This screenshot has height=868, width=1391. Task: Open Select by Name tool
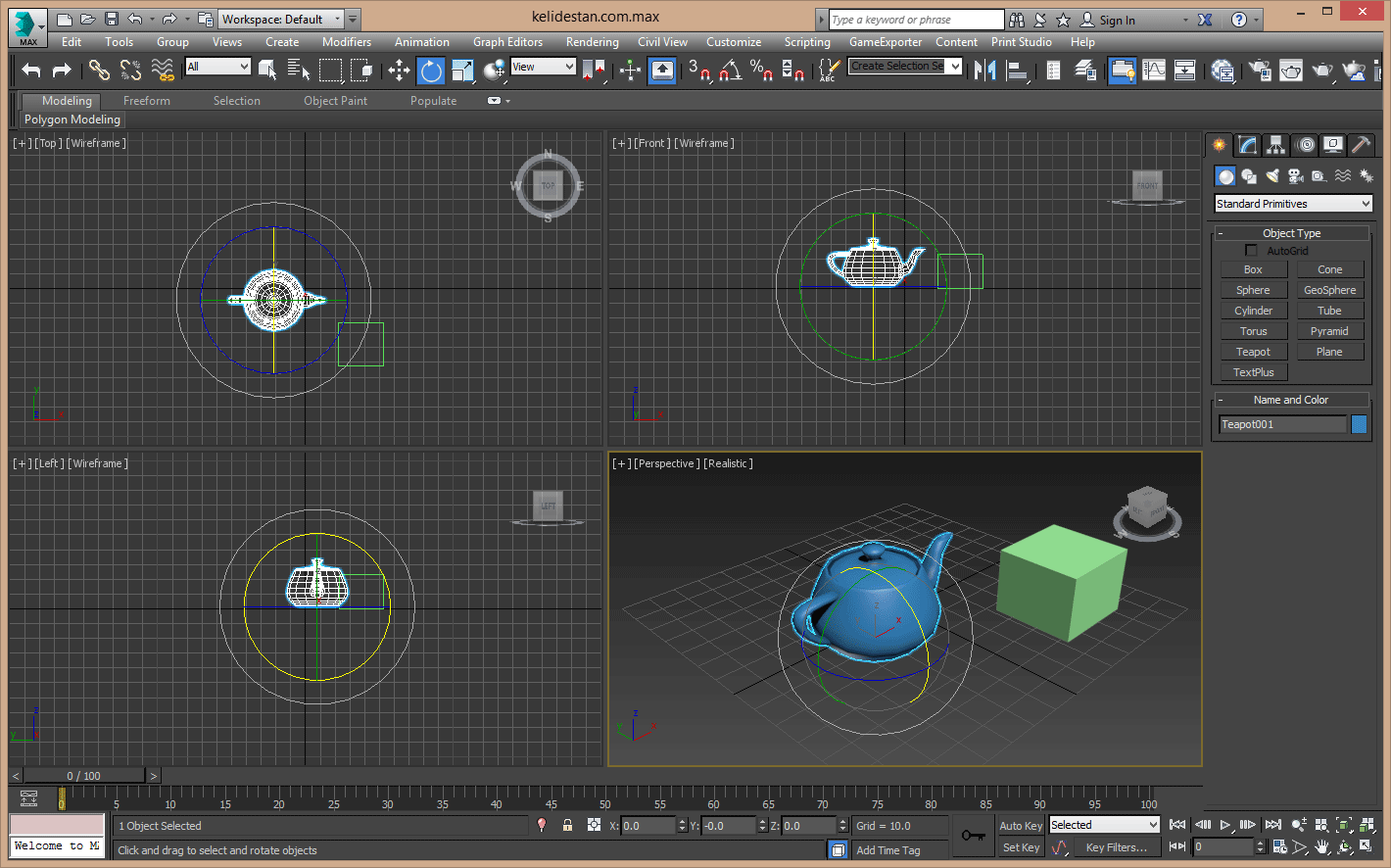click(x=299, y=70)
